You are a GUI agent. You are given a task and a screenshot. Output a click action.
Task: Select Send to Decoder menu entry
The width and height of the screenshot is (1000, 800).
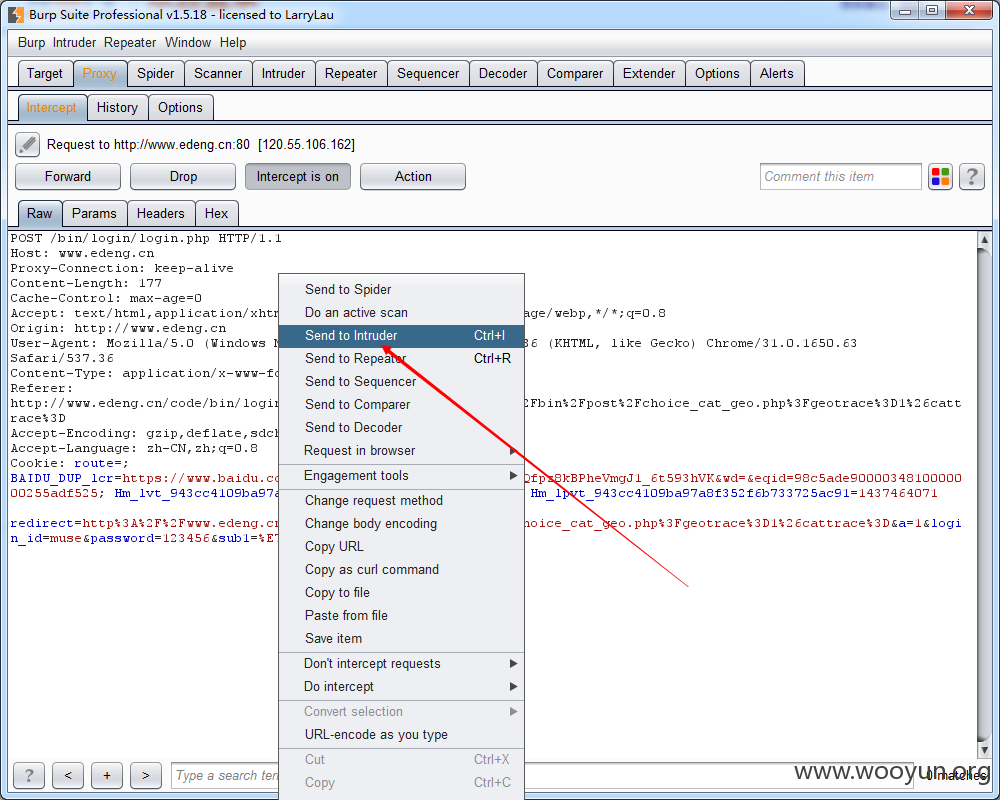401,427
